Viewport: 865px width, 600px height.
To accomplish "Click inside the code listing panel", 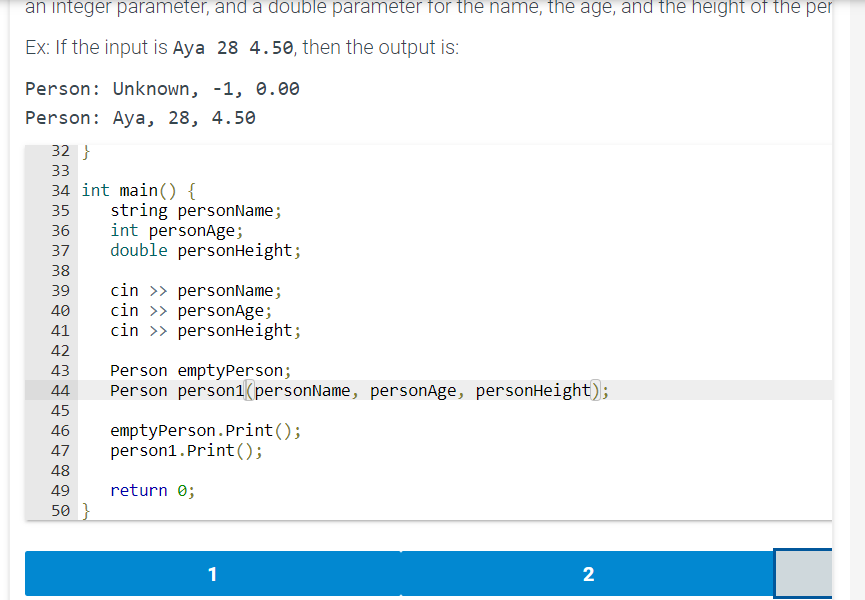I will tap(430, 330).
